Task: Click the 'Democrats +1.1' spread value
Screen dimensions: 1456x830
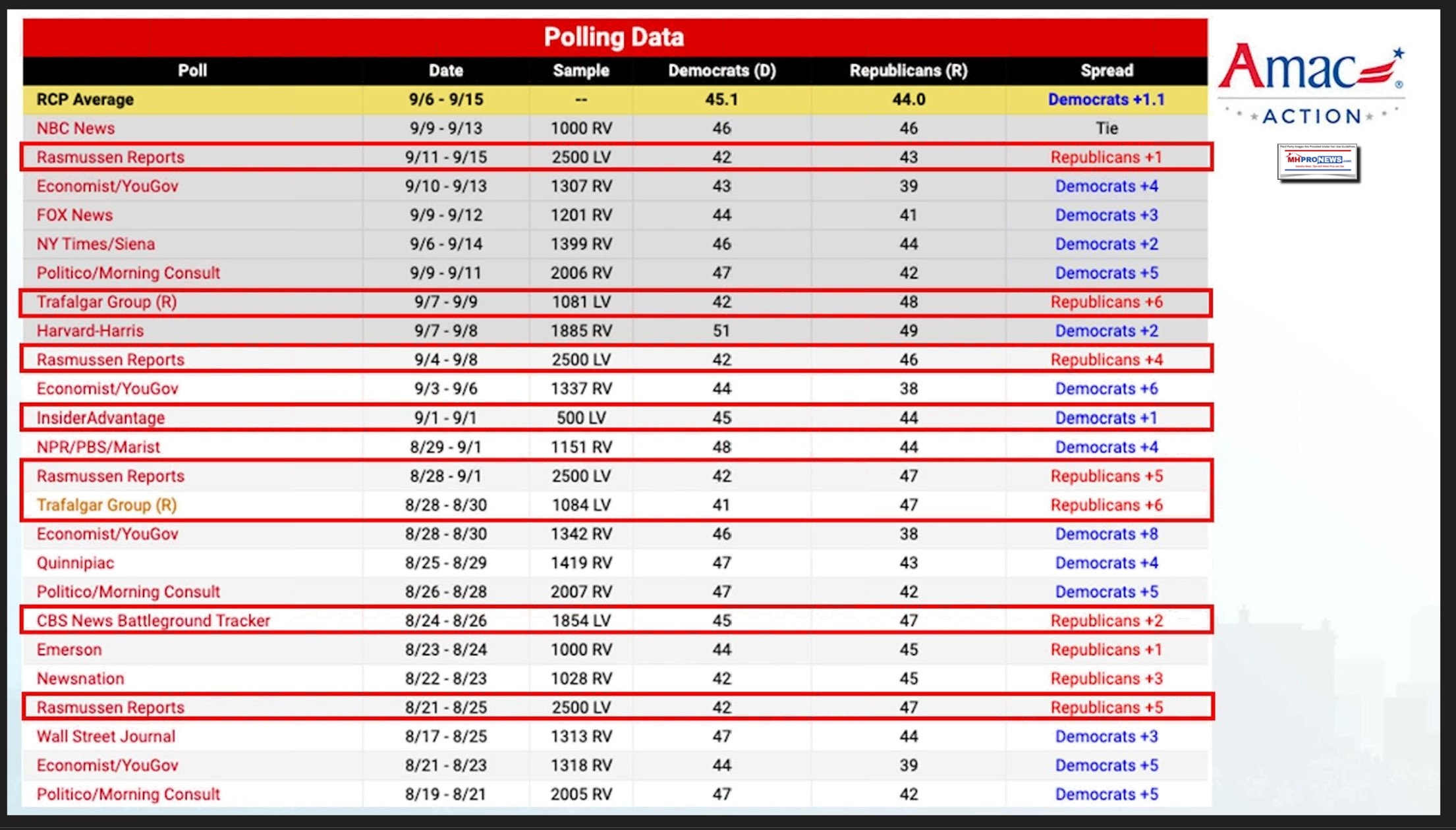Action: 1107,99
